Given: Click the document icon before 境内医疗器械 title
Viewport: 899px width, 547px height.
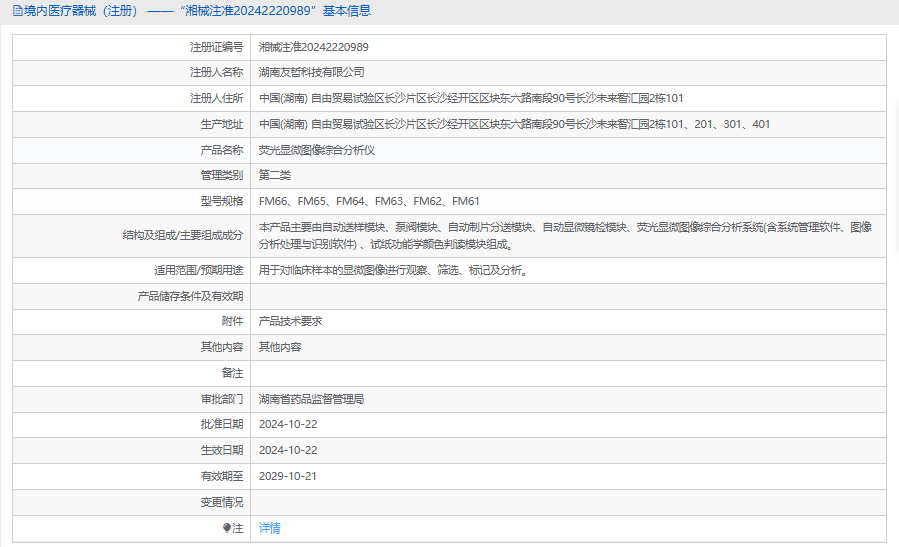Looking at the screenshot, I should [18, 11].
